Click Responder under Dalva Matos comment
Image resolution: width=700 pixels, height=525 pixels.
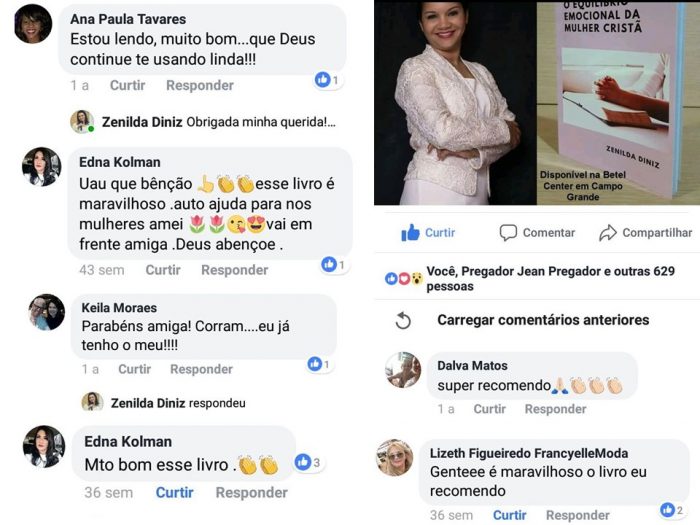(x=555, y=409)
